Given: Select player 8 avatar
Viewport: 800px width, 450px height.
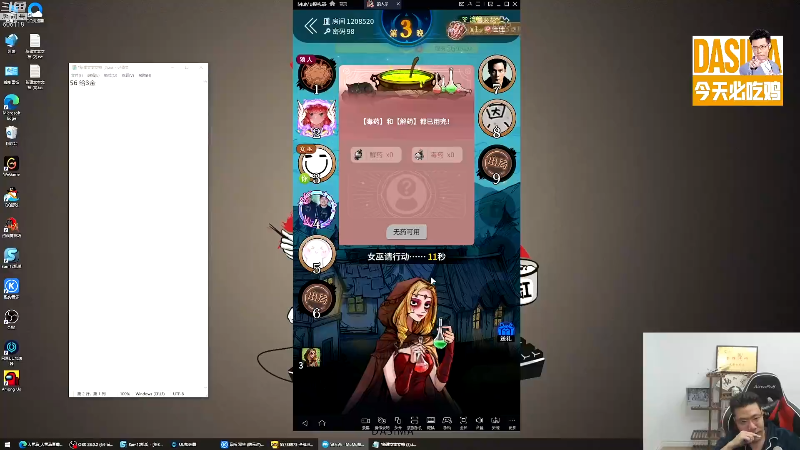Looking at the screenshot, I should coord(496,118).
